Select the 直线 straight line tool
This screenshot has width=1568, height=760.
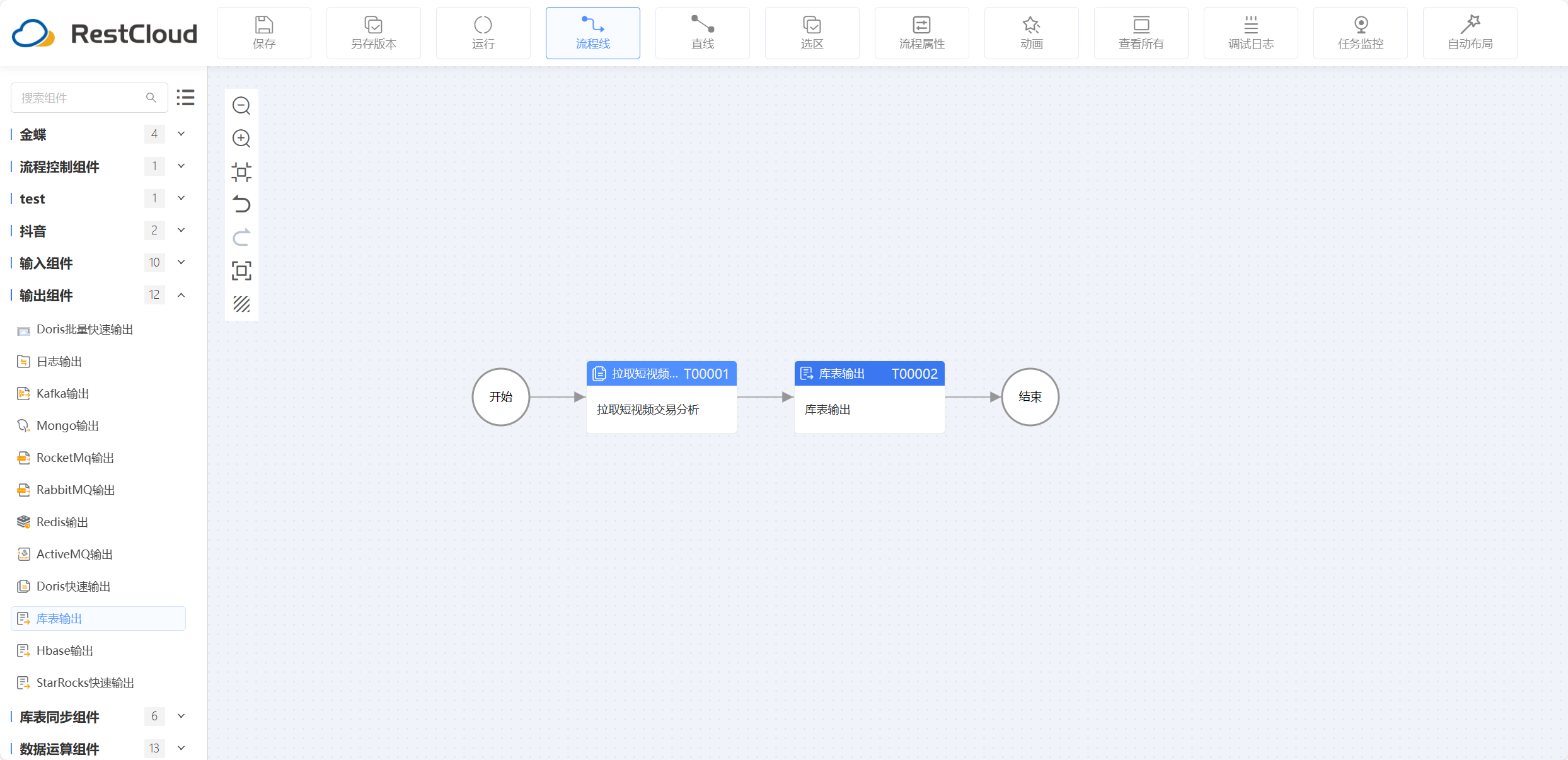pyautogui.click(x=702, y=33)
